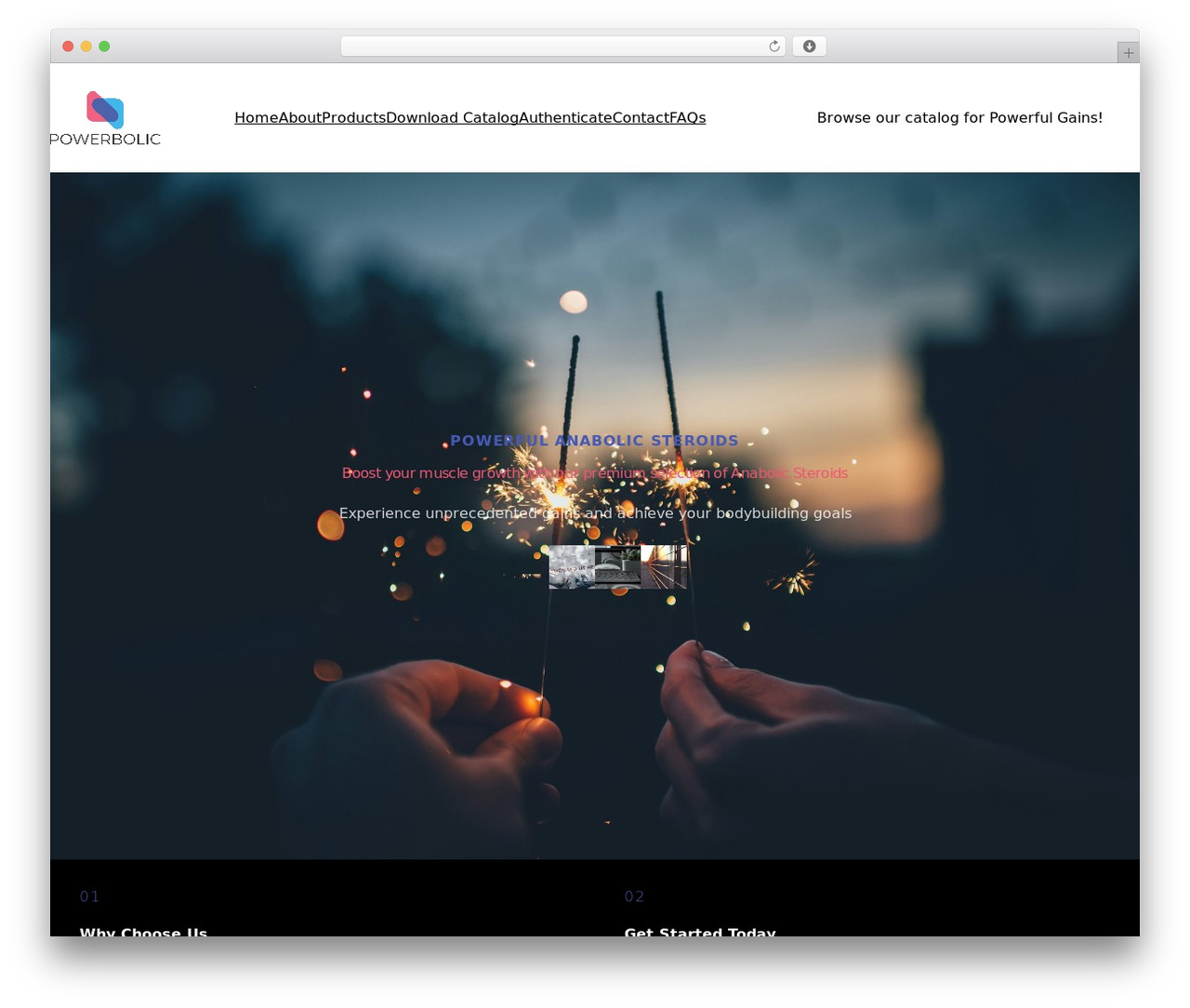Viewport: 1190px width, 1008px height.
Task: Click the browser address bar
Action: (x=563, y=46)
